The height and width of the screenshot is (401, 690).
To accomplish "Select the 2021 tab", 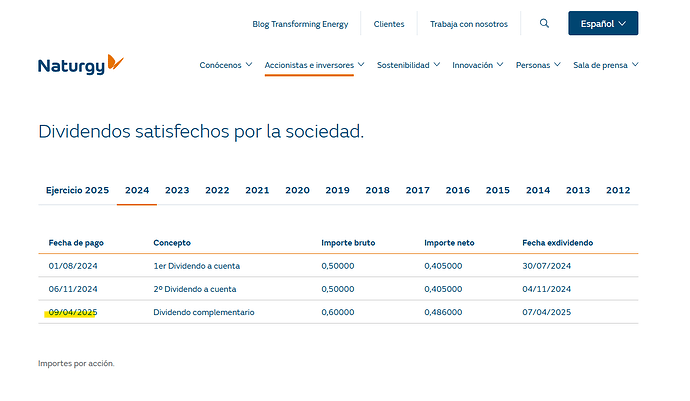I will tap(257, 190).
